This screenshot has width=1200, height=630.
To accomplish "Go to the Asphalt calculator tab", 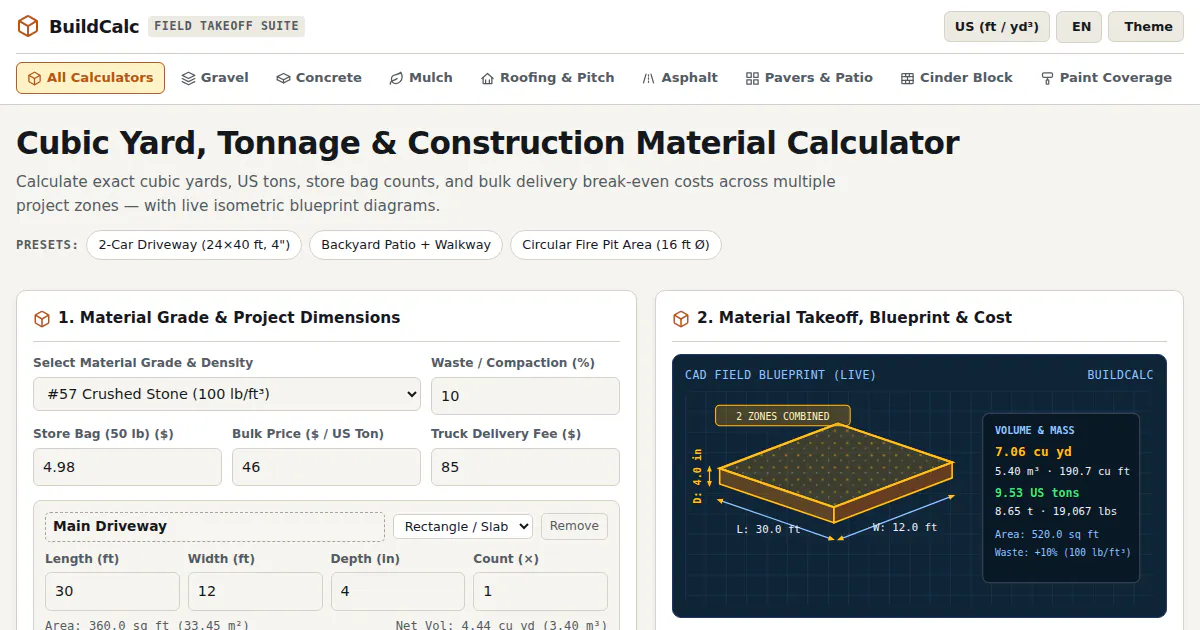I will [680, 78].
